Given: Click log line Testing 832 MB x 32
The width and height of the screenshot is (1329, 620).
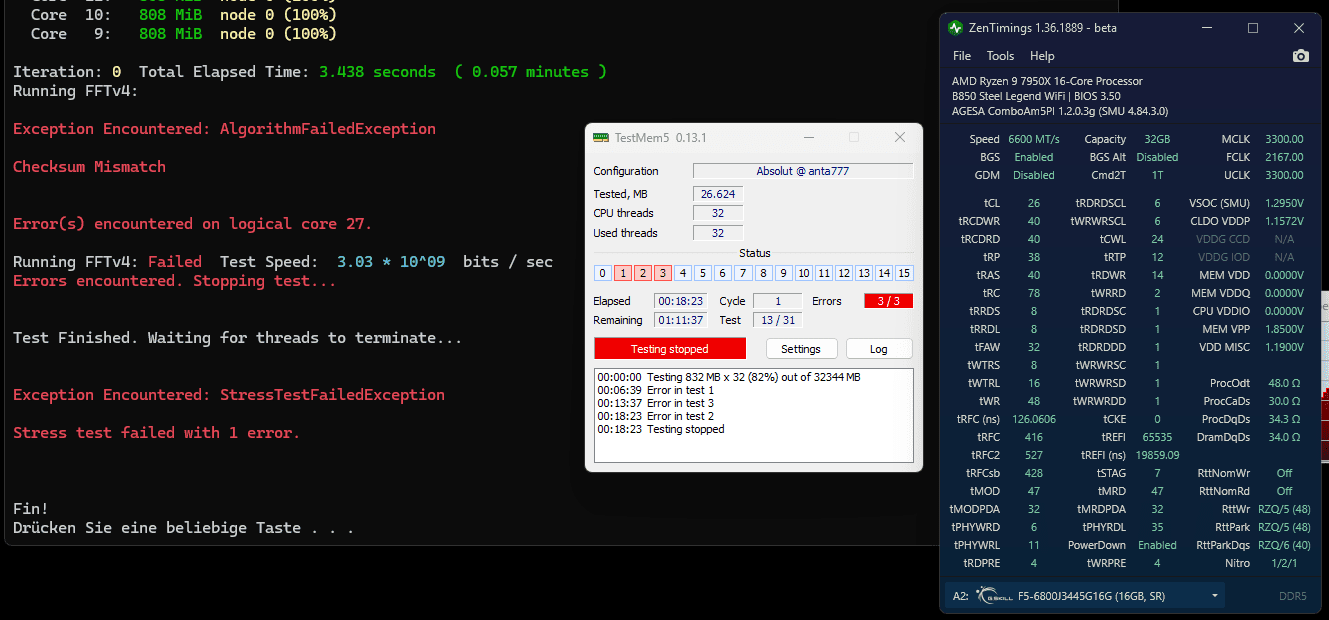Looking at the screenshot, I should pos(729,377).
